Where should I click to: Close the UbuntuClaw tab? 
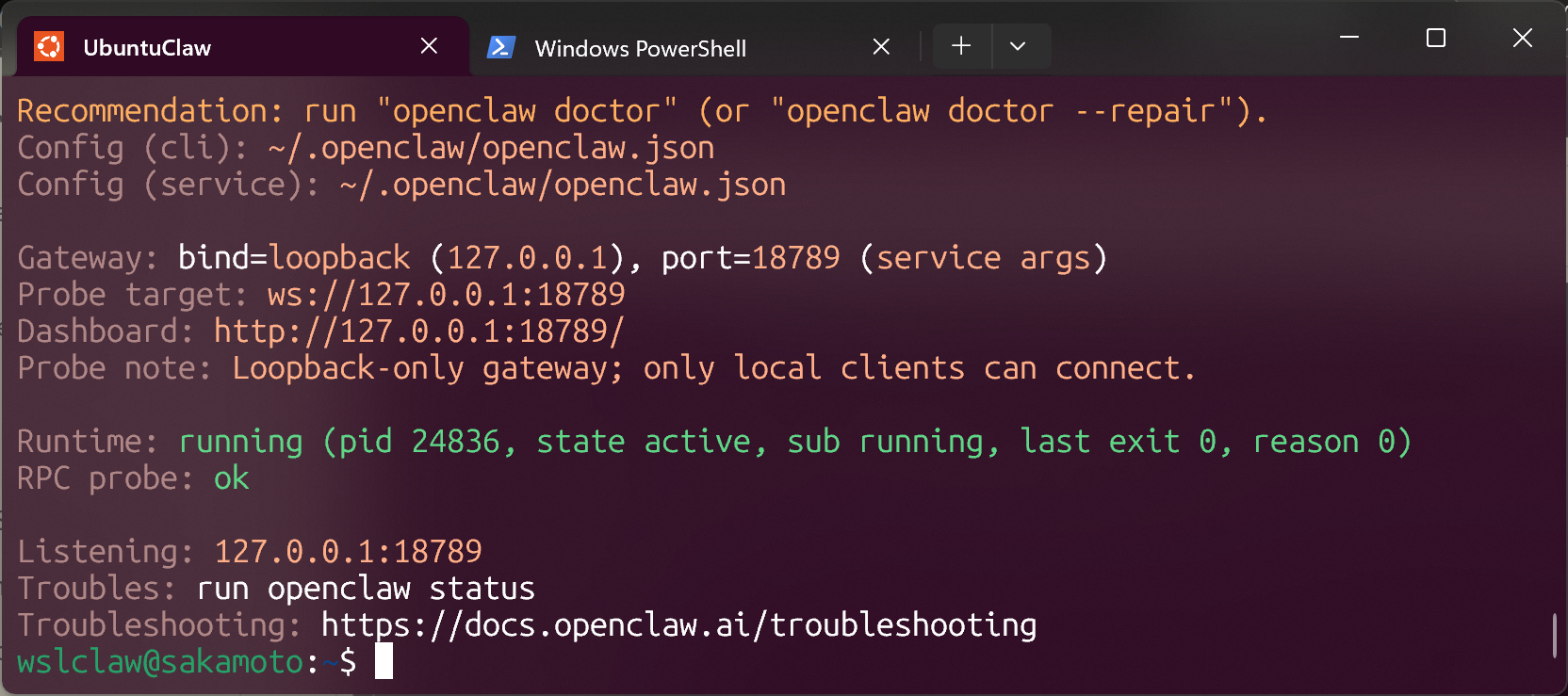click(429, 46)
